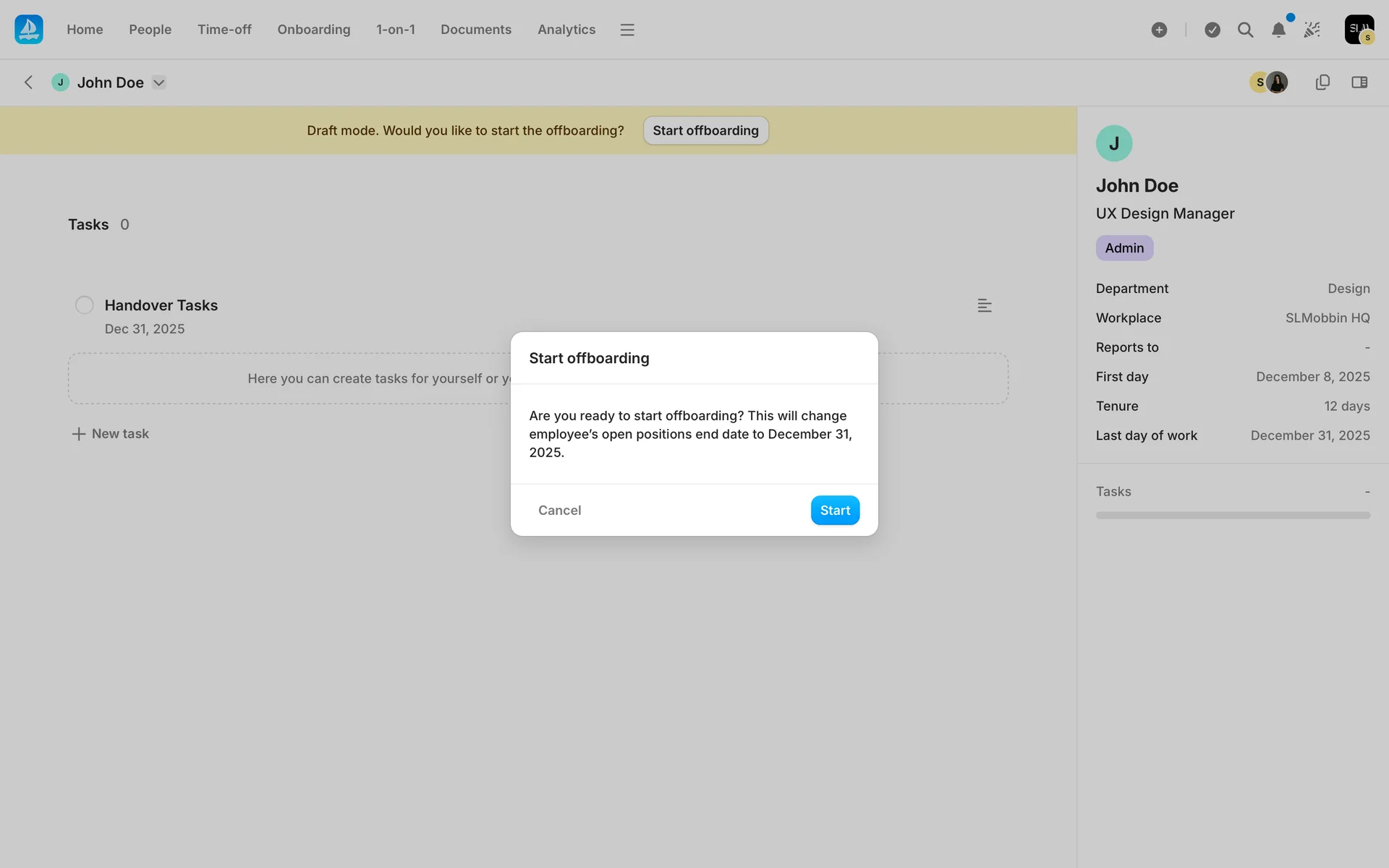
Task: Open the hamburger more menu
Action: pos(627,30)
